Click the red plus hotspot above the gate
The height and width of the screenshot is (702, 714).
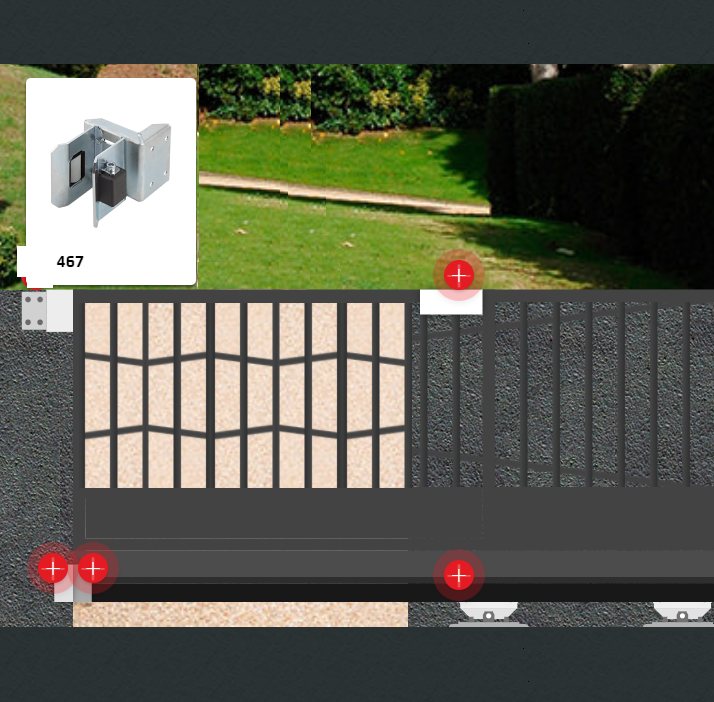click(458, 275)
